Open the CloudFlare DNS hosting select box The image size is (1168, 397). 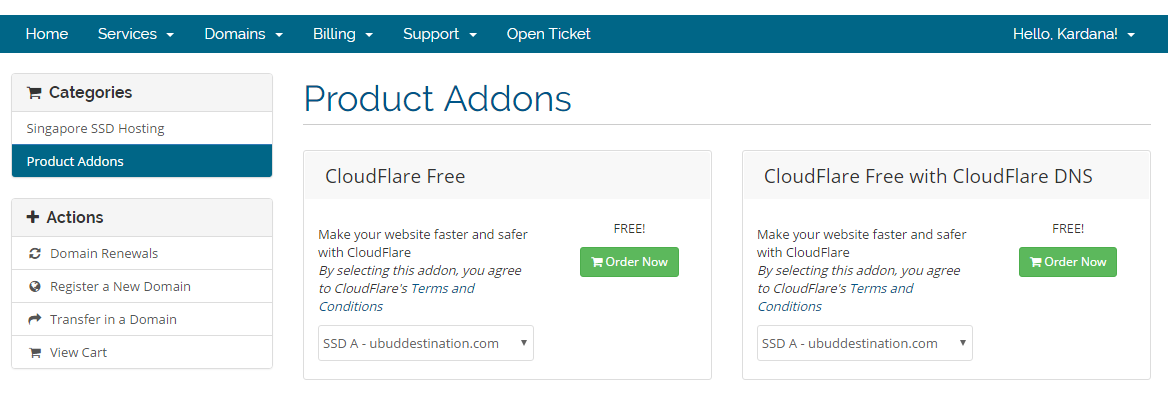[x=865, y=343]
